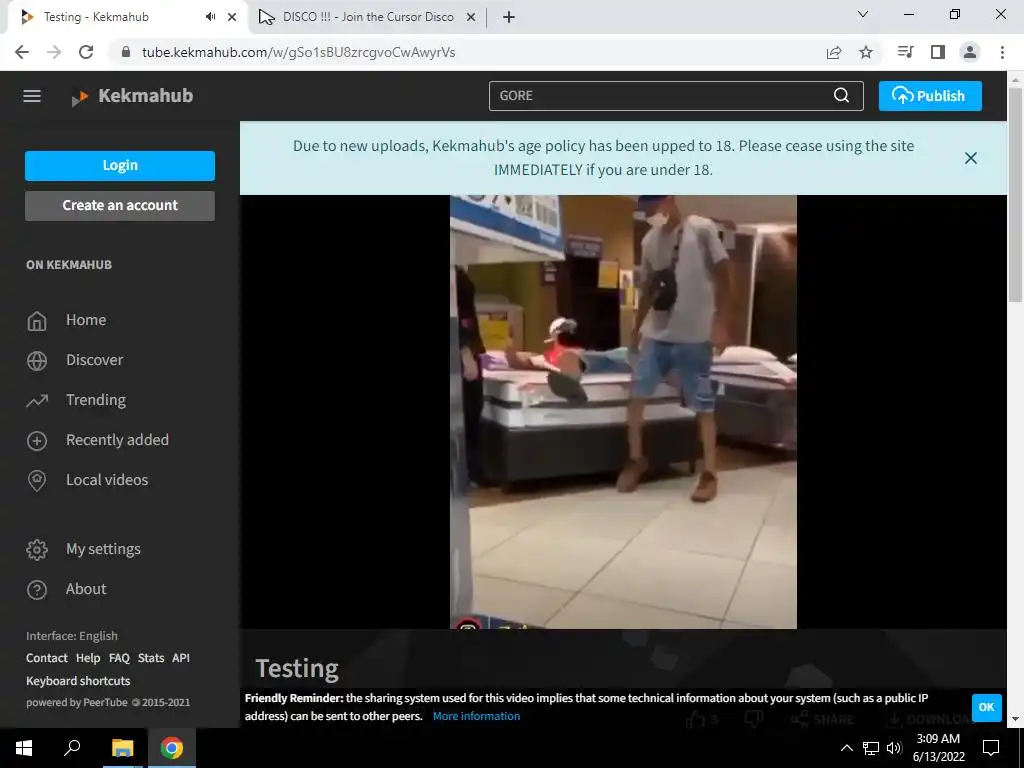The image size is (1024, 768).
Task: Click the blue Login button
Action: (120, 165)
